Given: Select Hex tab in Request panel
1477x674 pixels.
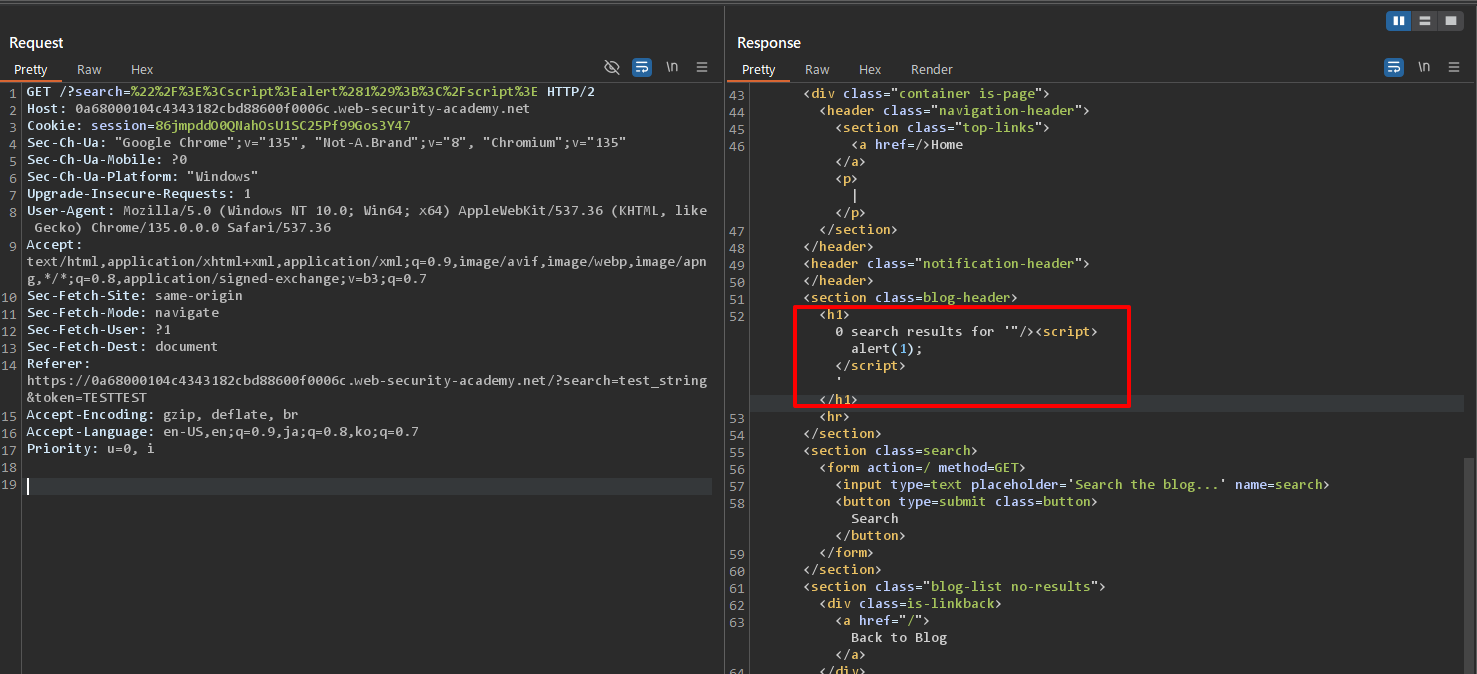Looking at the screenshot, I should 142,70.
